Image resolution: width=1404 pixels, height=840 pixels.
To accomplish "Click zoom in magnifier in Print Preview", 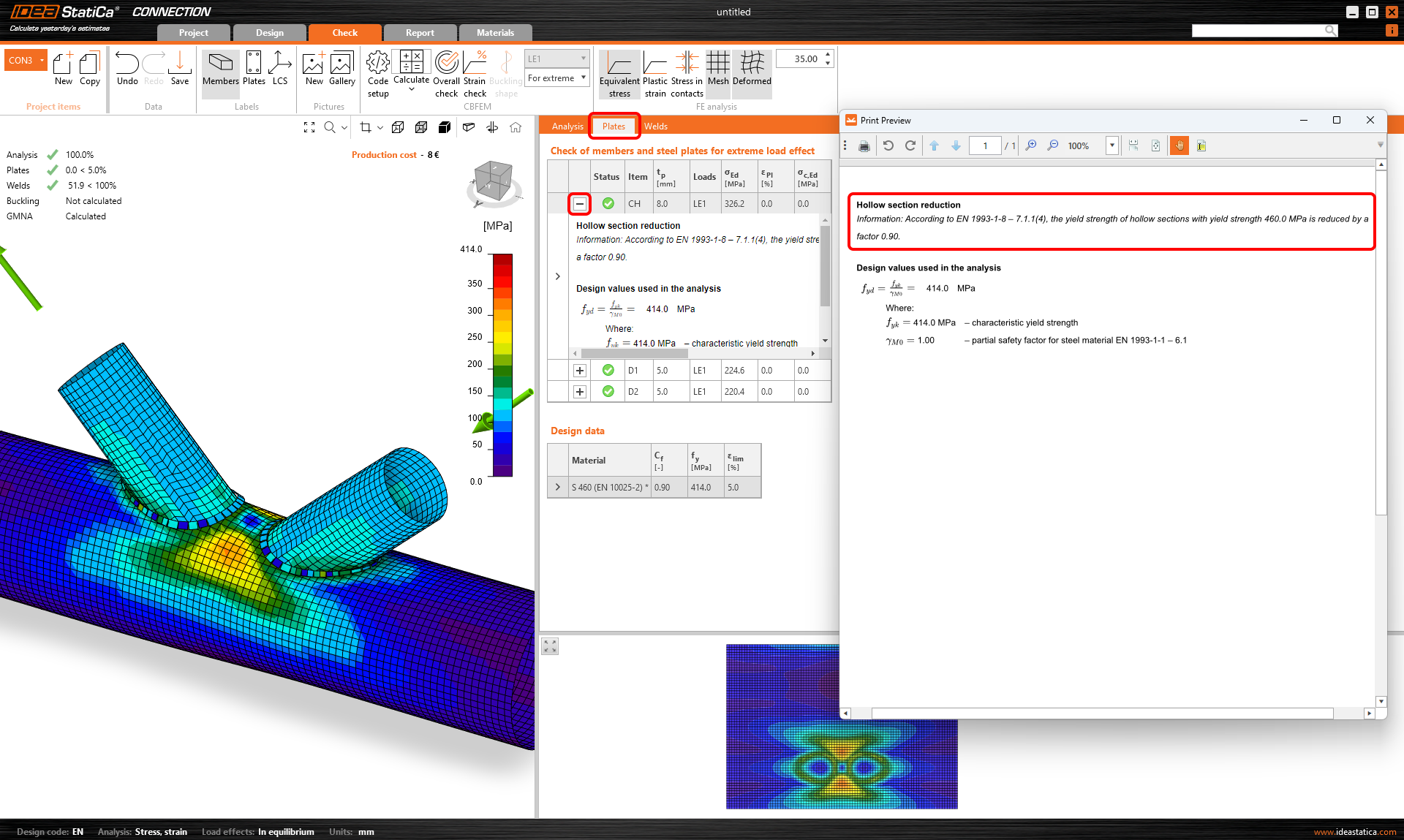I will click(1030, 145).
